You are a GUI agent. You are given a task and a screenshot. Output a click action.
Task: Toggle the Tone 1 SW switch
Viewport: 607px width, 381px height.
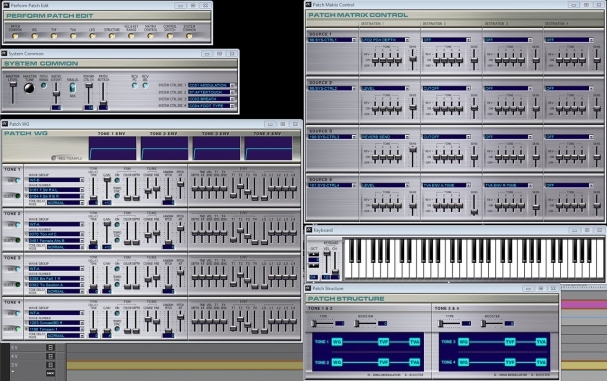[x=17, y=180]
